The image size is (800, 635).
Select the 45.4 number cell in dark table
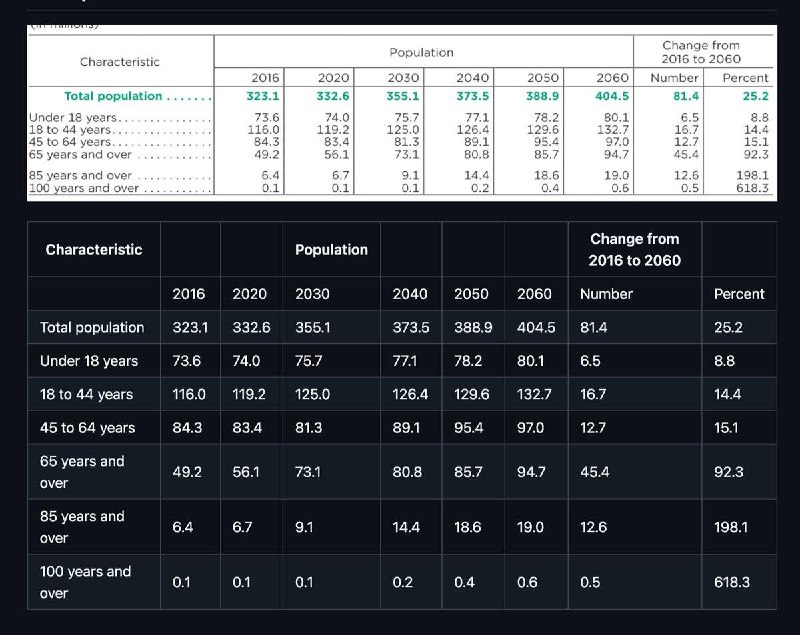tap(595, 472)
